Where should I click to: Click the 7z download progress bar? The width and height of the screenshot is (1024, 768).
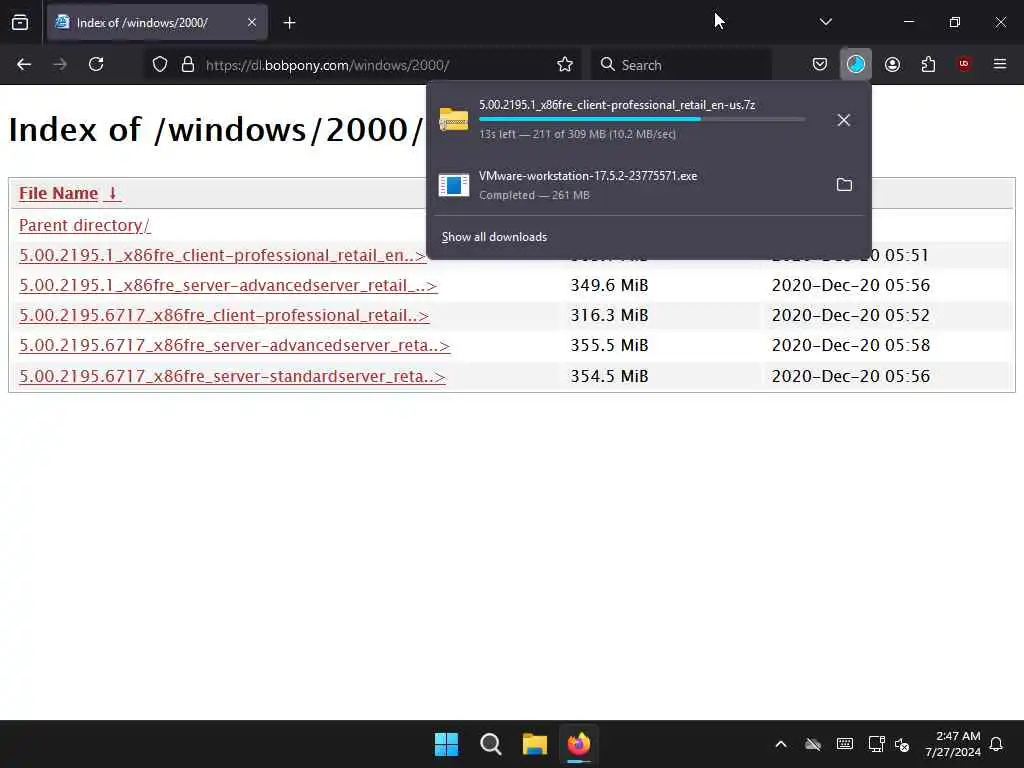(x=642, y=120)
